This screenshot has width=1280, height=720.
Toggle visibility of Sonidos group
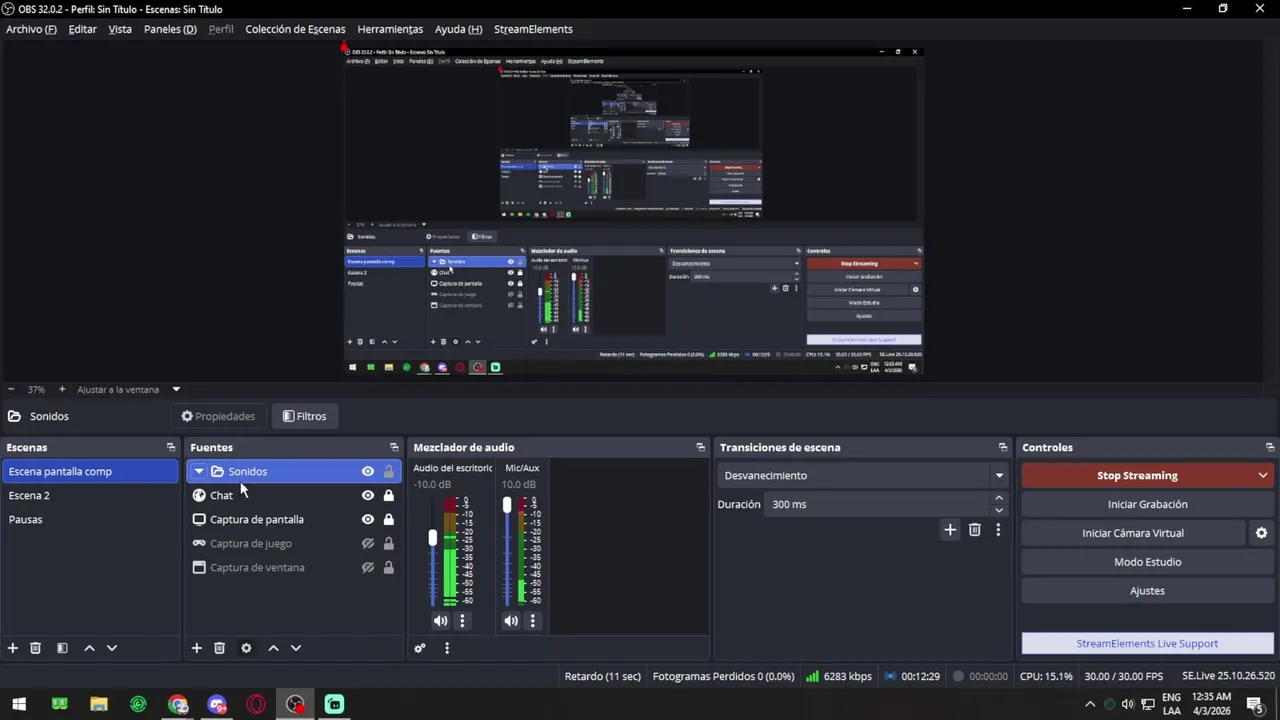(x=368, y=471)
